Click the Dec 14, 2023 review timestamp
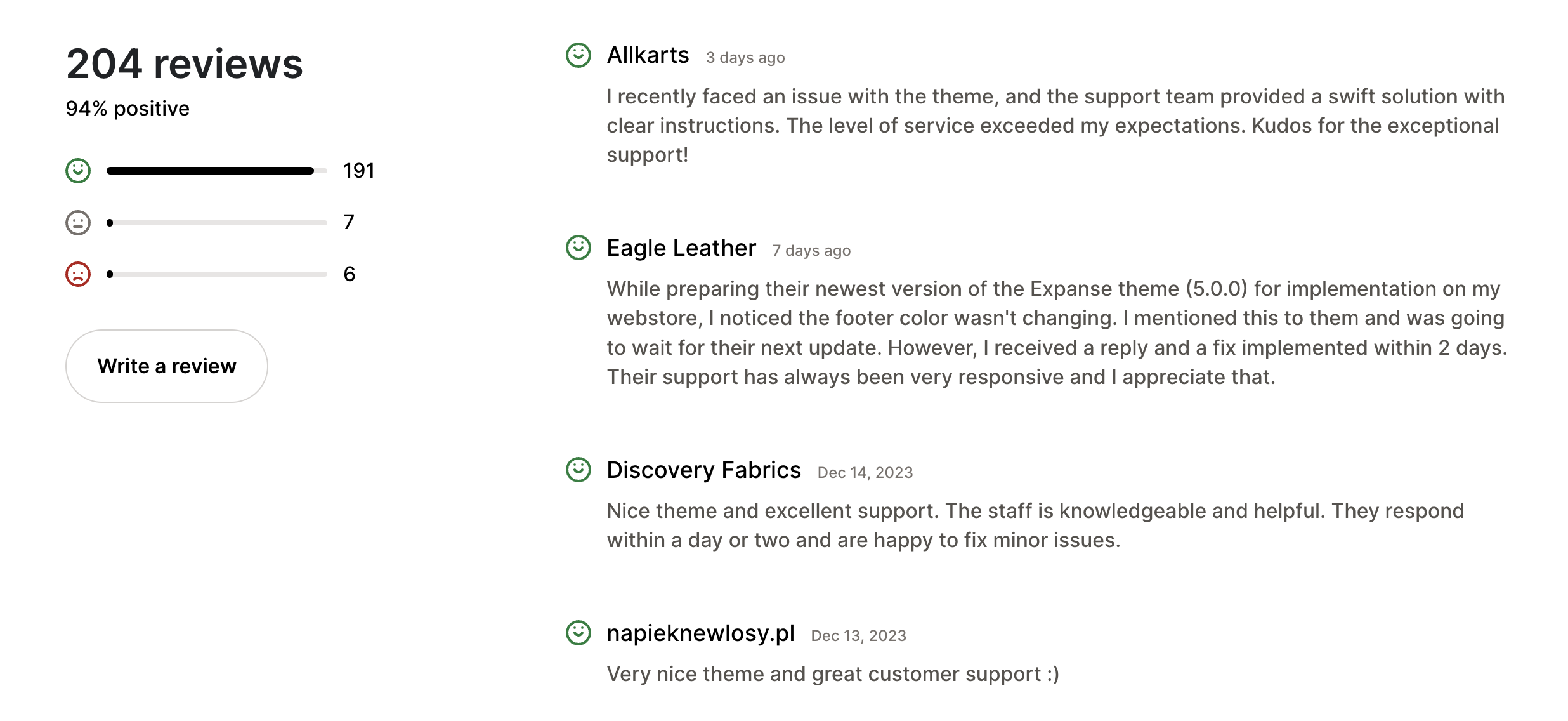Viewport: 1568px width, 721px height. pyautogui.click(x=865, y=472)
